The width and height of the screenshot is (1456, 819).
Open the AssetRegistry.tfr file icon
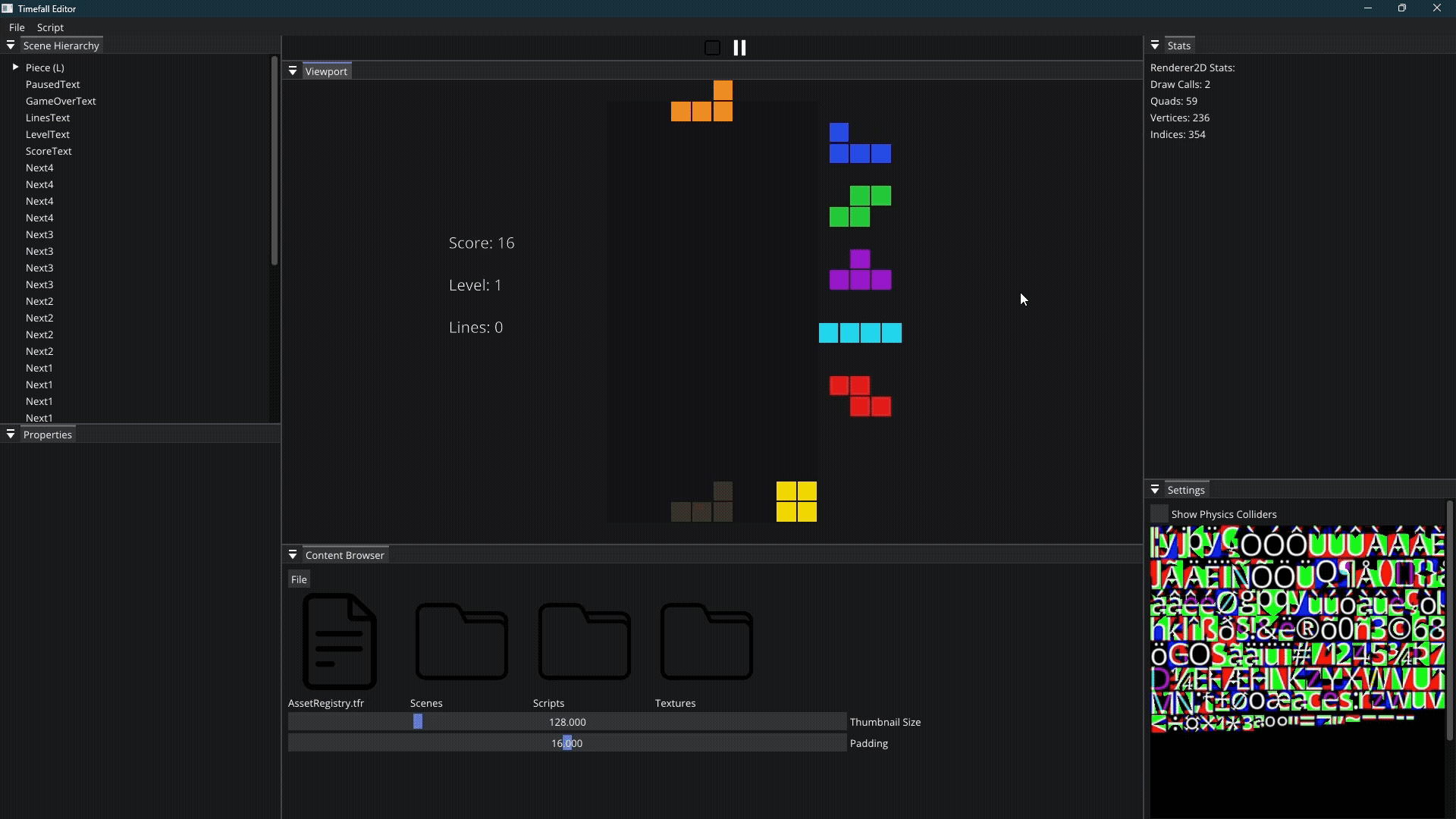(339, 642)
